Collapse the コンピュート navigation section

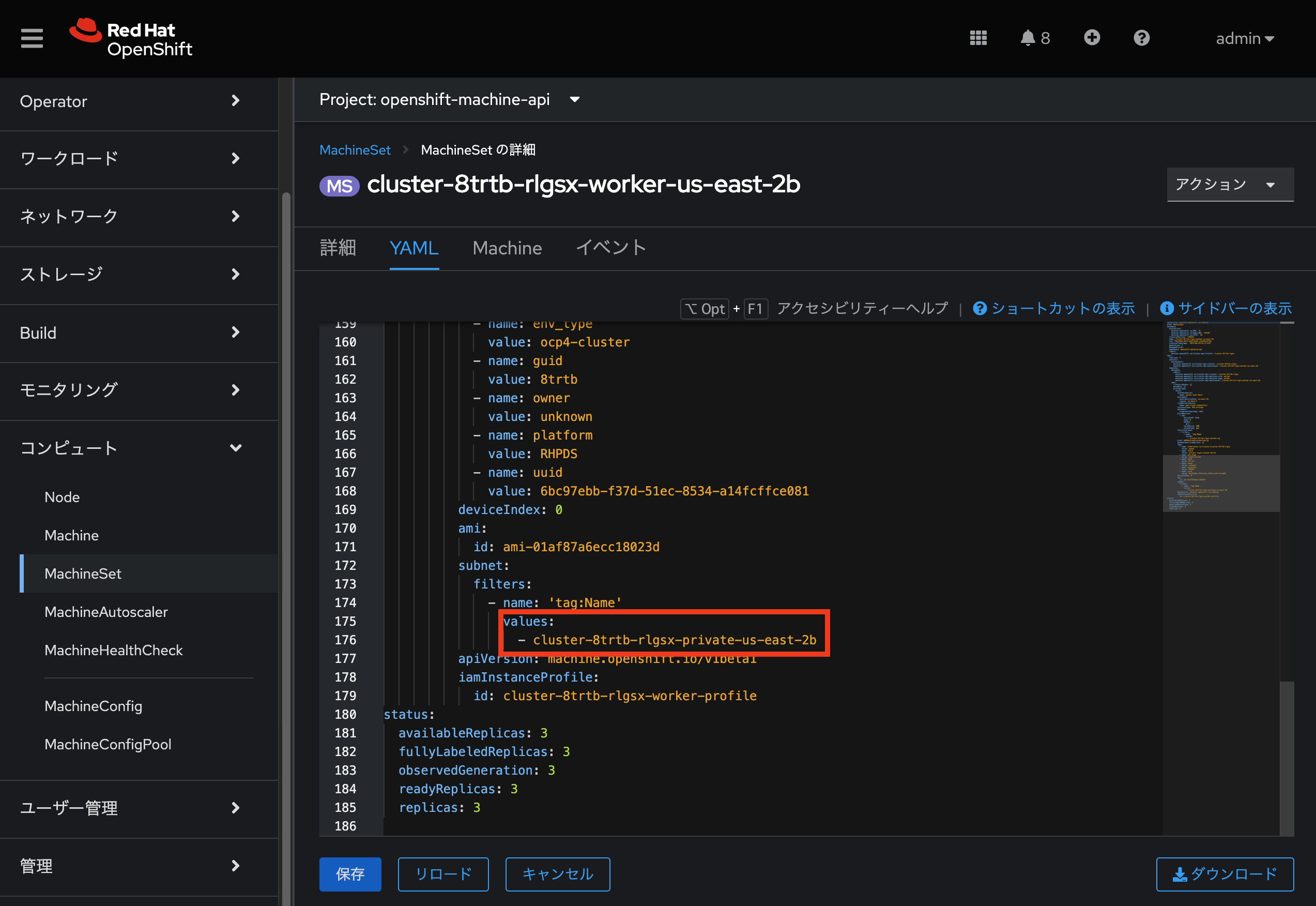[x=139, y=448]
